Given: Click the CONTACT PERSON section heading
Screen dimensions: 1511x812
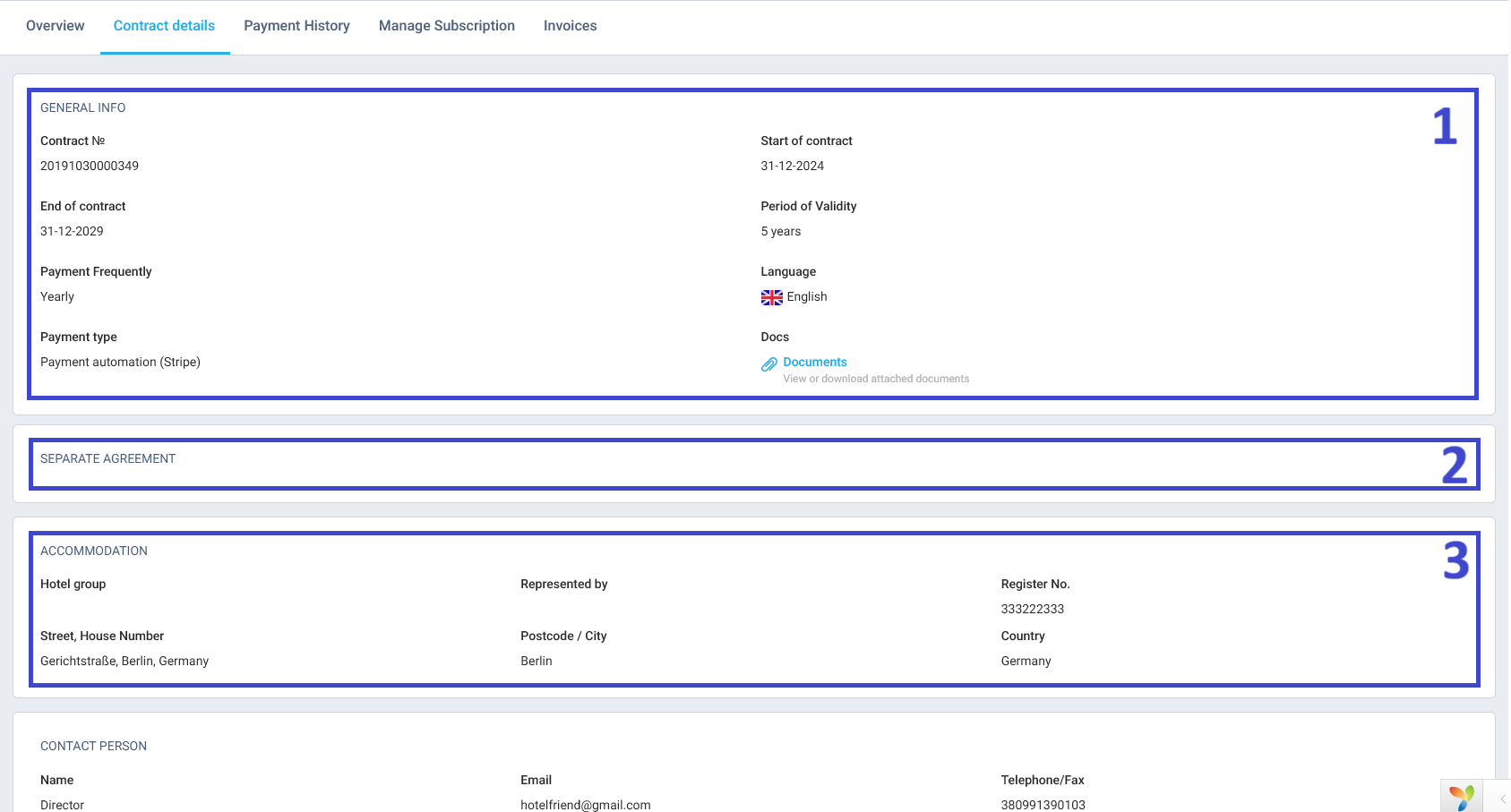Looking at the screenshot, I should (x=93, y=746).
